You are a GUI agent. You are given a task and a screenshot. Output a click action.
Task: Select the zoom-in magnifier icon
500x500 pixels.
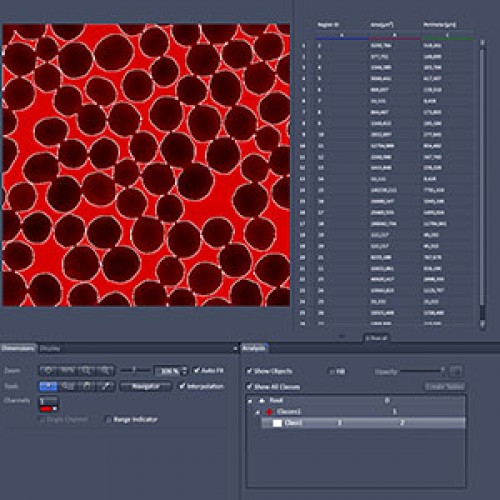pos(86,370)
